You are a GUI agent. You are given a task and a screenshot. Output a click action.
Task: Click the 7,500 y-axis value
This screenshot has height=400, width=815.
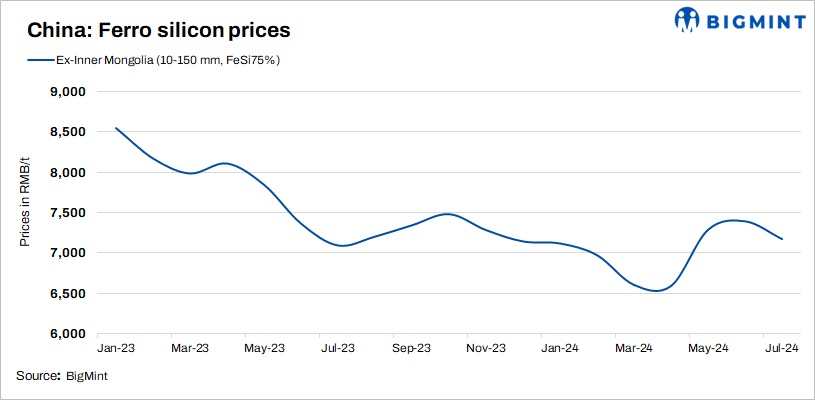point(69,213)
